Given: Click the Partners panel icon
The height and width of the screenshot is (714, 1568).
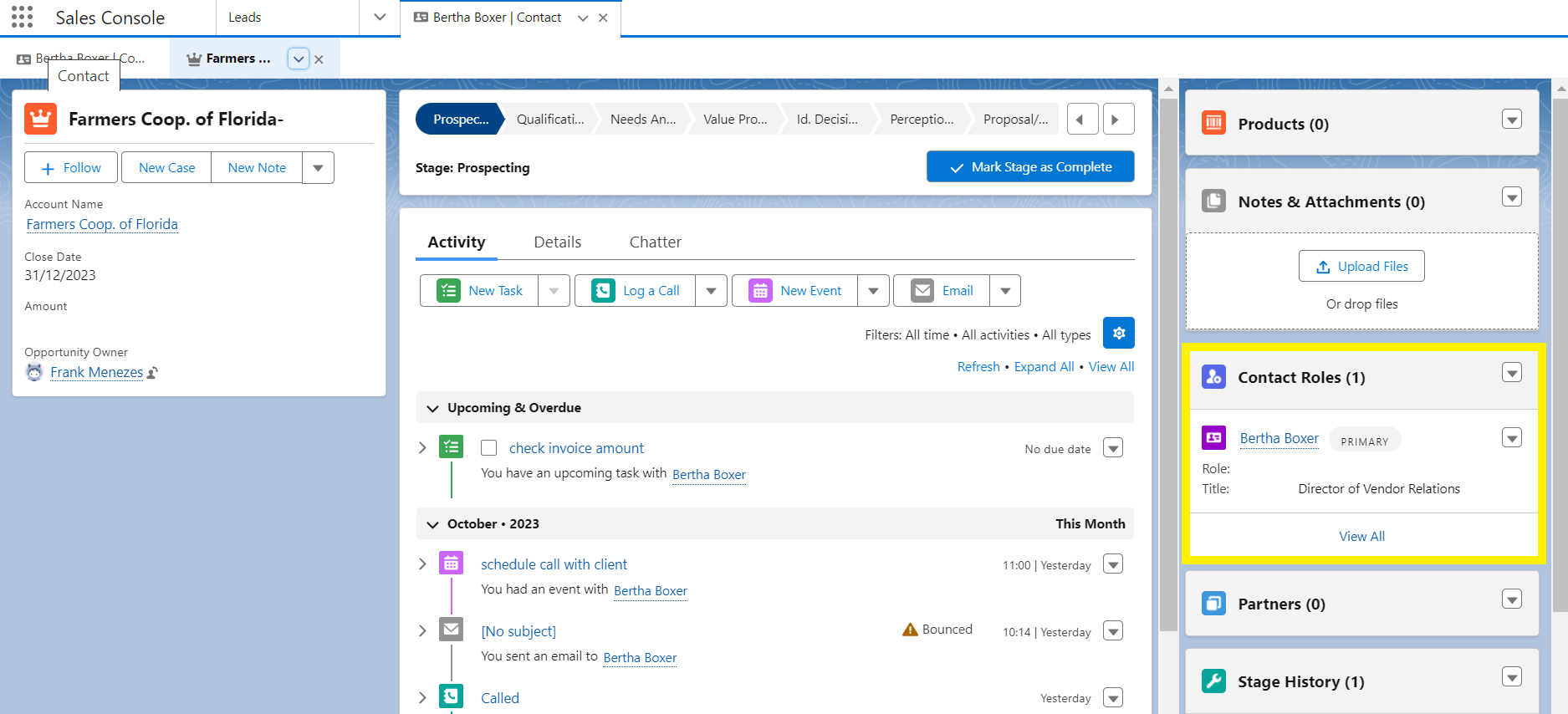Looking at the screenshot, I should click(1213, 603).
